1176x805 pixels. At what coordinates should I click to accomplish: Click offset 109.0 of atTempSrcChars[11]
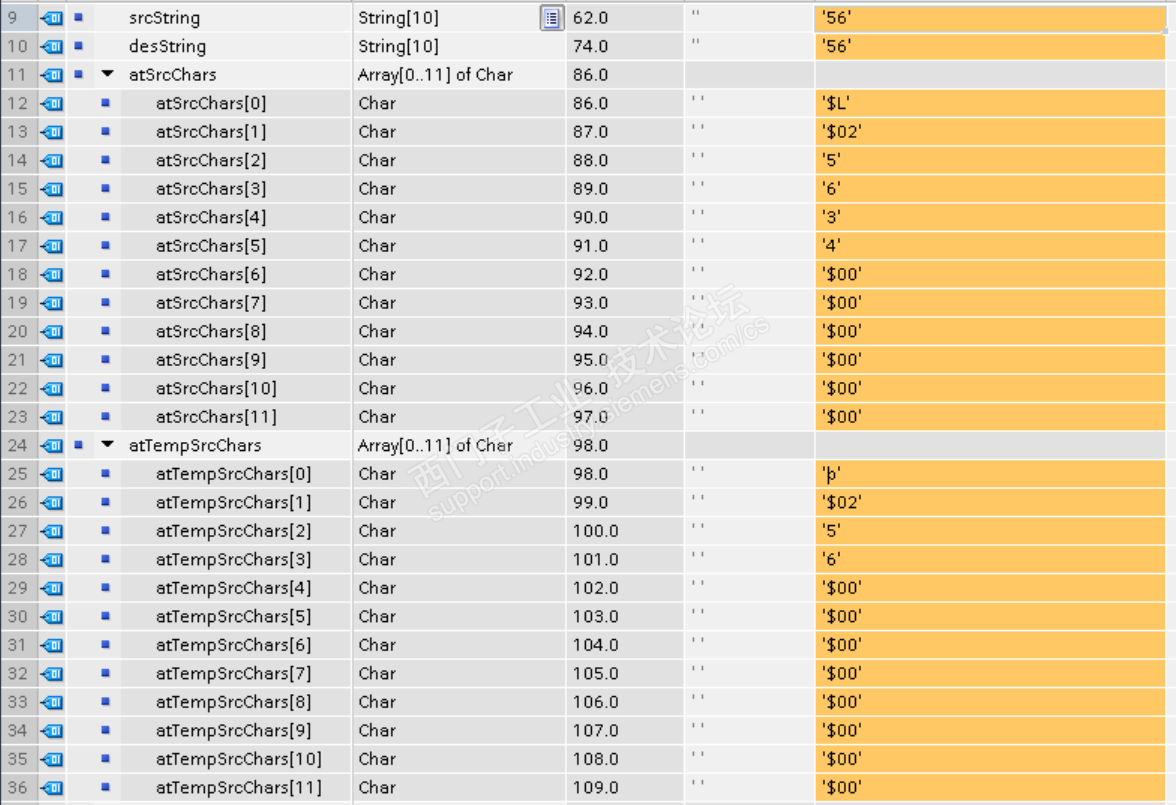point(596,788)
